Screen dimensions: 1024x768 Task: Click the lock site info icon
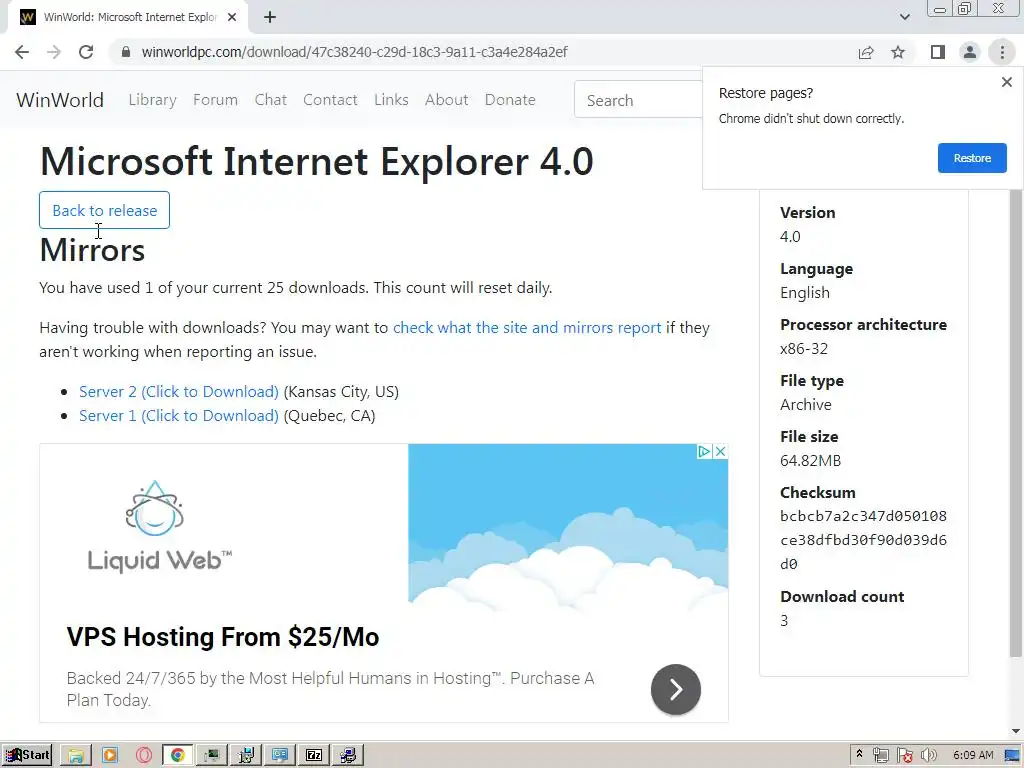point(127,52)
